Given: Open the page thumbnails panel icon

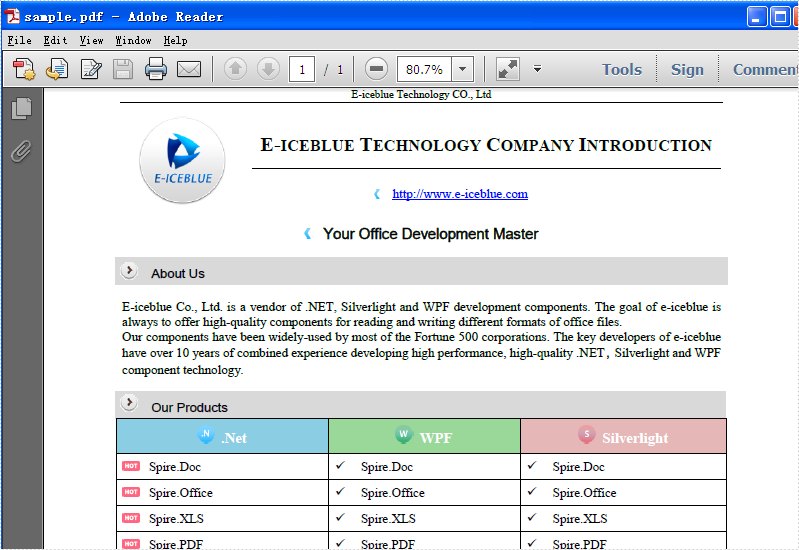Looking at the screenshot, I should (21, 109).
